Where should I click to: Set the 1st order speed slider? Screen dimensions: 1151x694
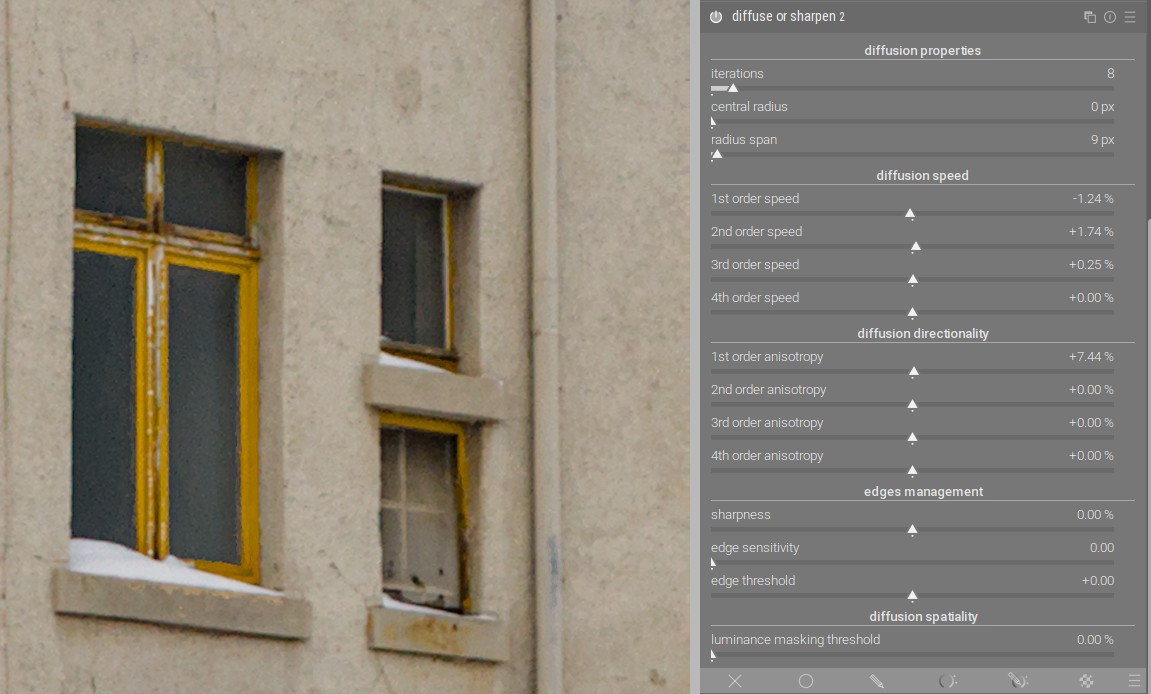pyautogui.click(x=912, y=214)
